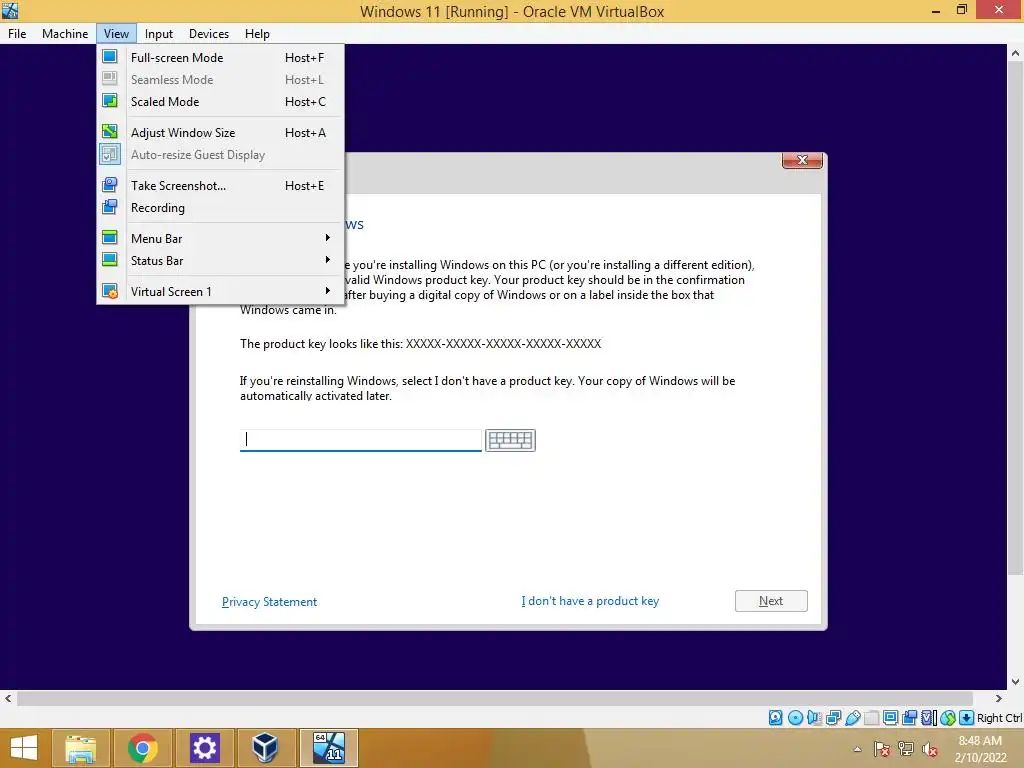Open the Machine menu
The image size is (1024, 768).
[65, 33]
